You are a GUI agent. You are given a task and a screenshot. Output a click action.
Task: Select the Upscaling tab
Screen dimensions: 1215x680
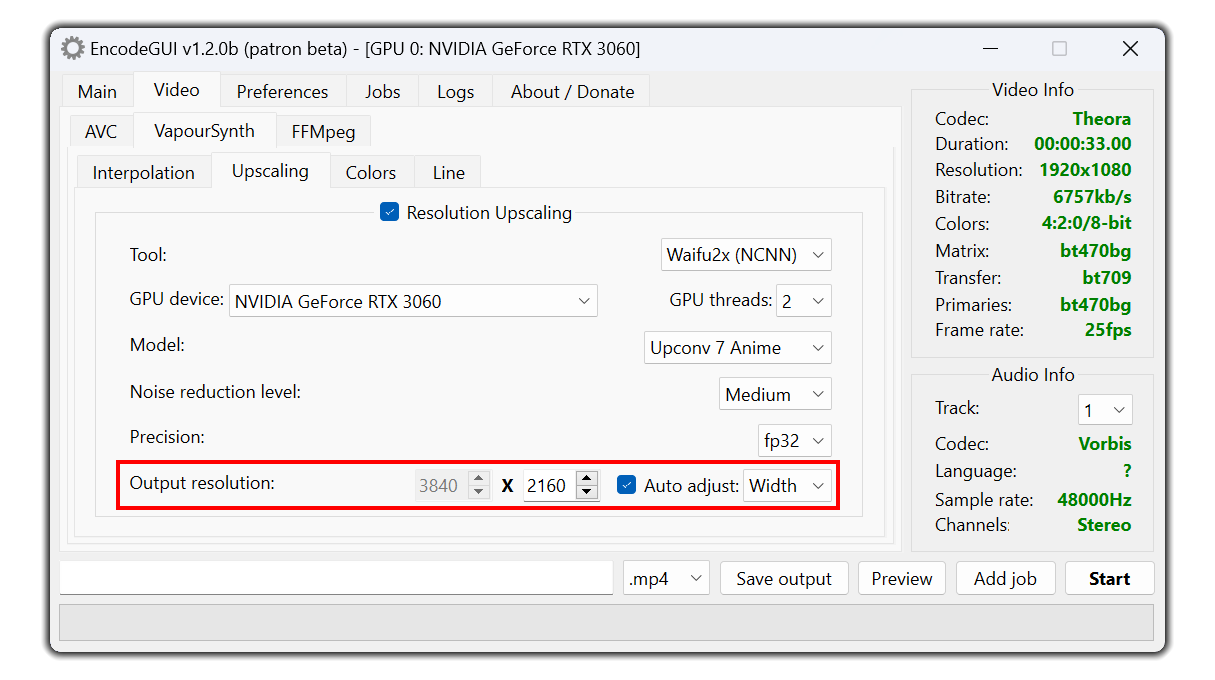point(270,171)
